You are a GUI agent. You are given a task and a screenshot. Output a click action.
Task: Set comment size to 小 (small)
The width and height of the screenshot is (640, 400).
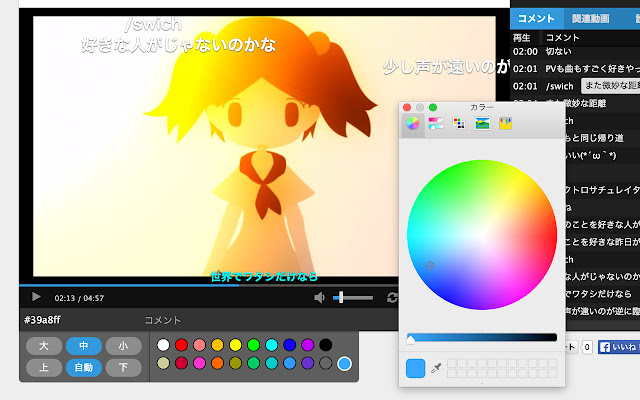[124, 346]
